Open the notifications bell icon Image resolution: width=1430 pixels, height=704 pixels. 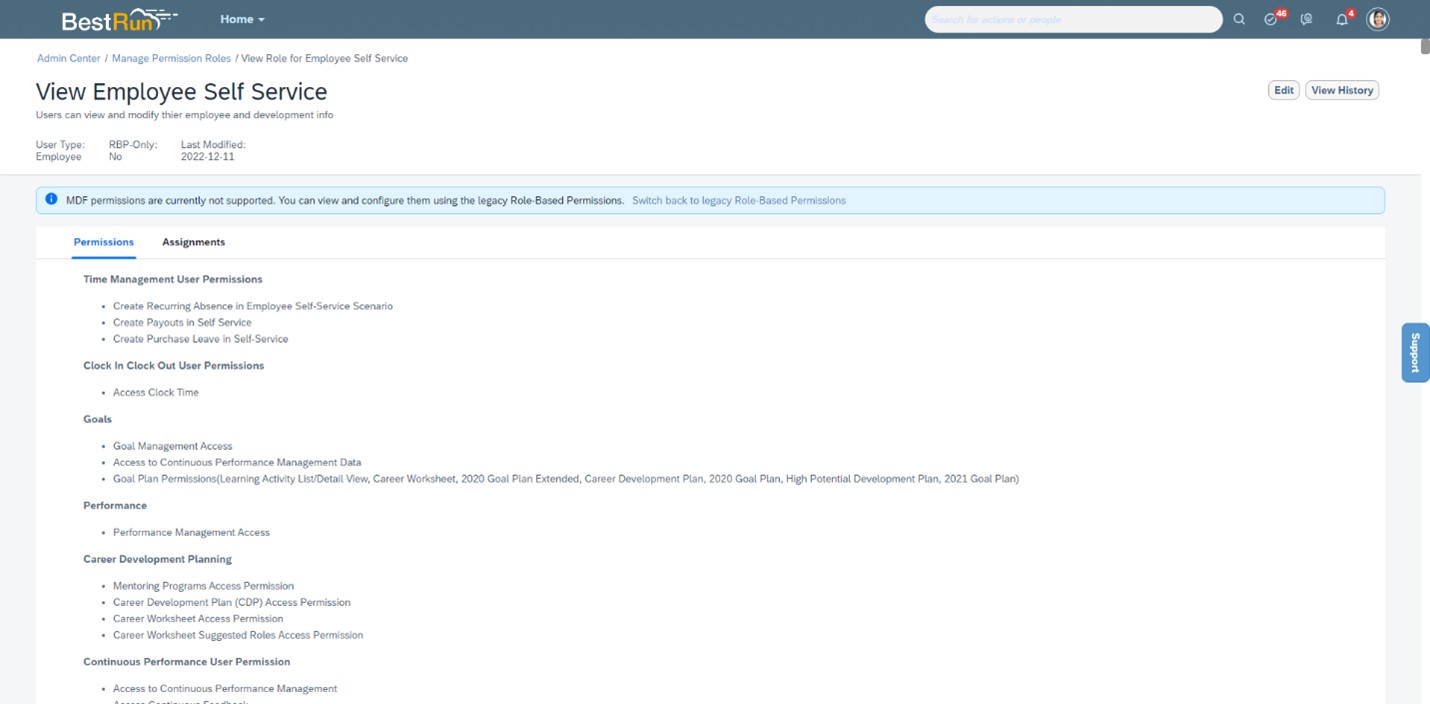[x=1343, y=19]
